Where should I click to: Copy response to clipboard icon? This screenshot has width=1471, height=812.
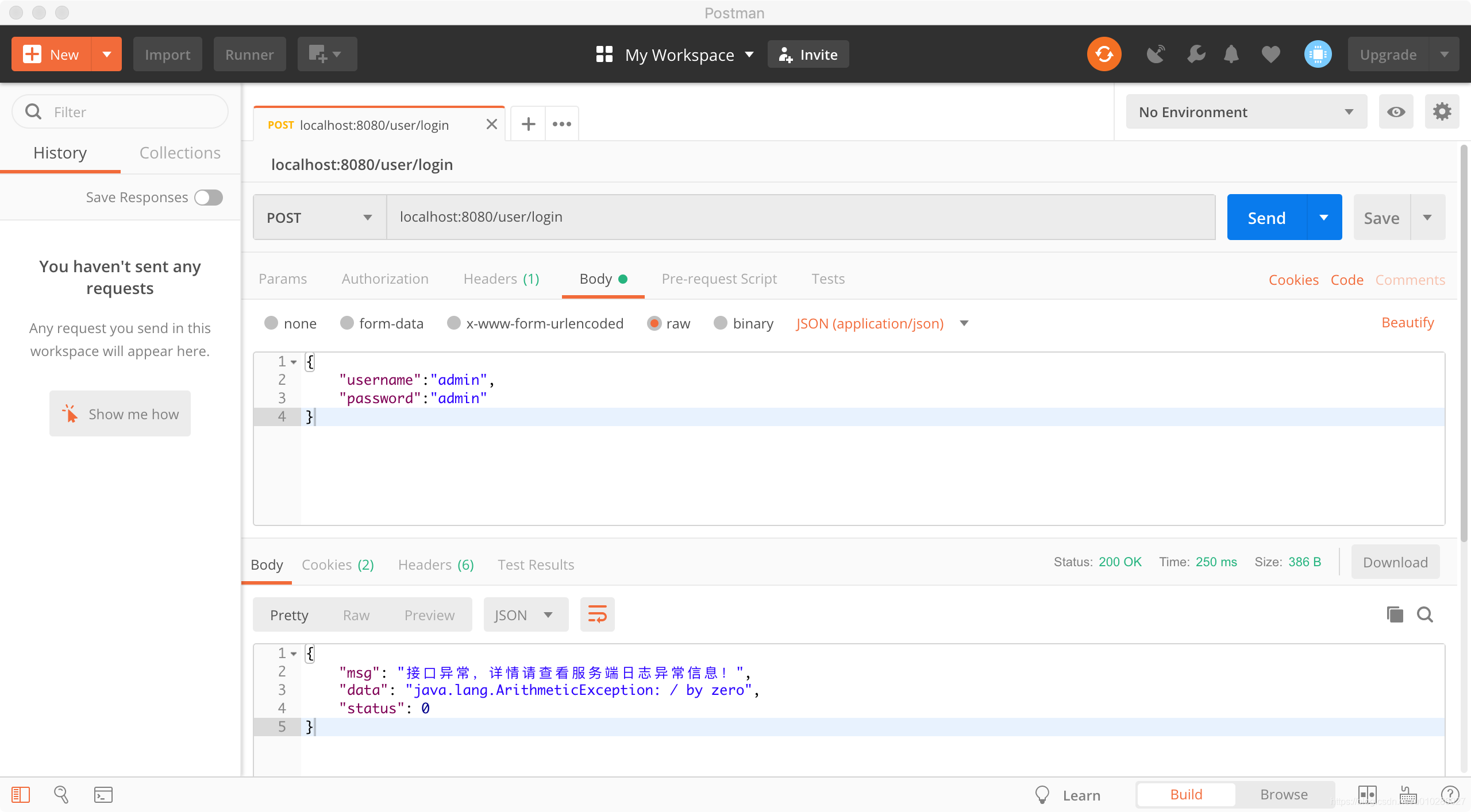(1395, 614)
